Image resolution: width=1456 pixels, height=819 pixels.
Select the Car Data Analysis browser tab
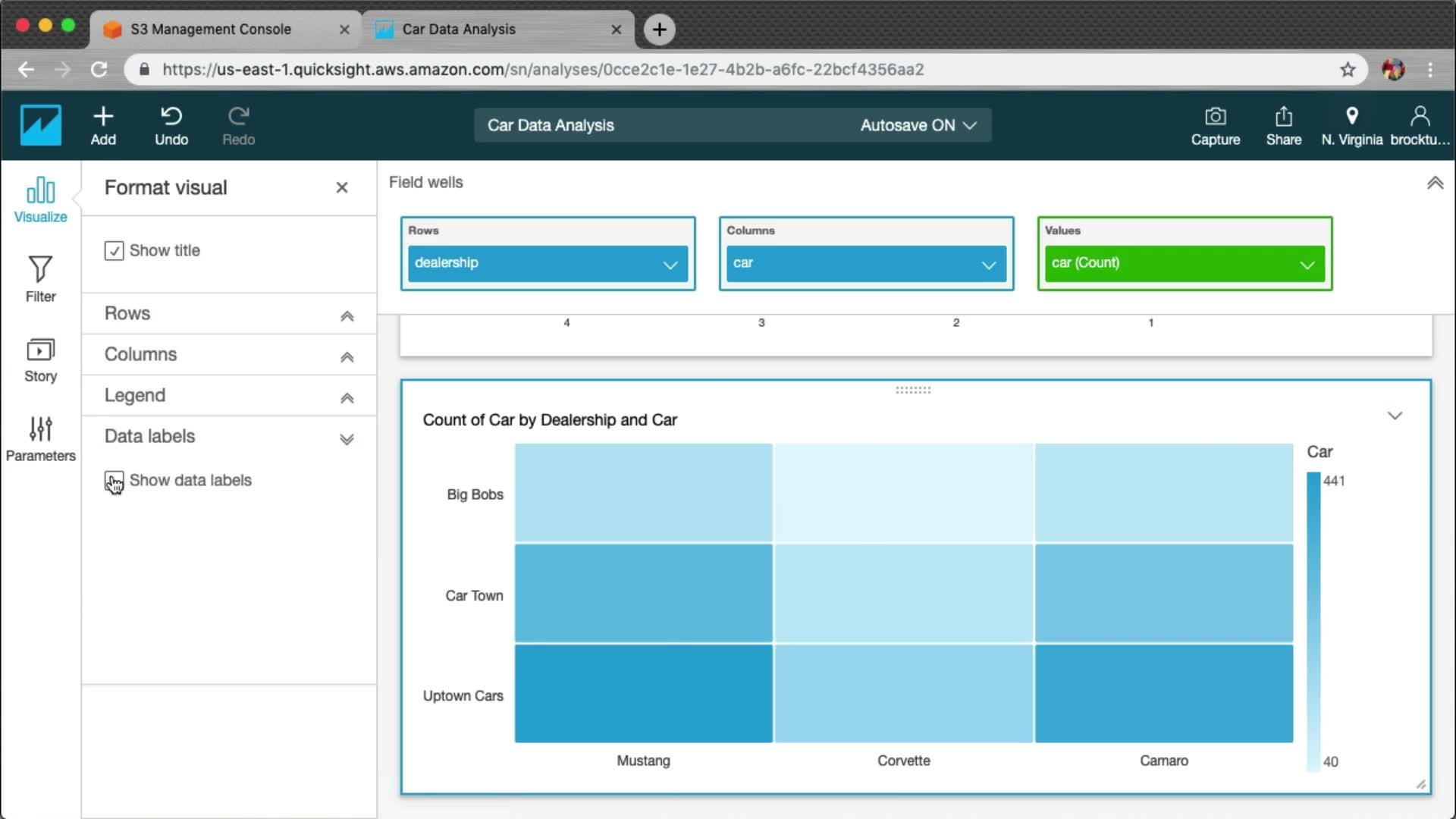[x=459, y=30]
